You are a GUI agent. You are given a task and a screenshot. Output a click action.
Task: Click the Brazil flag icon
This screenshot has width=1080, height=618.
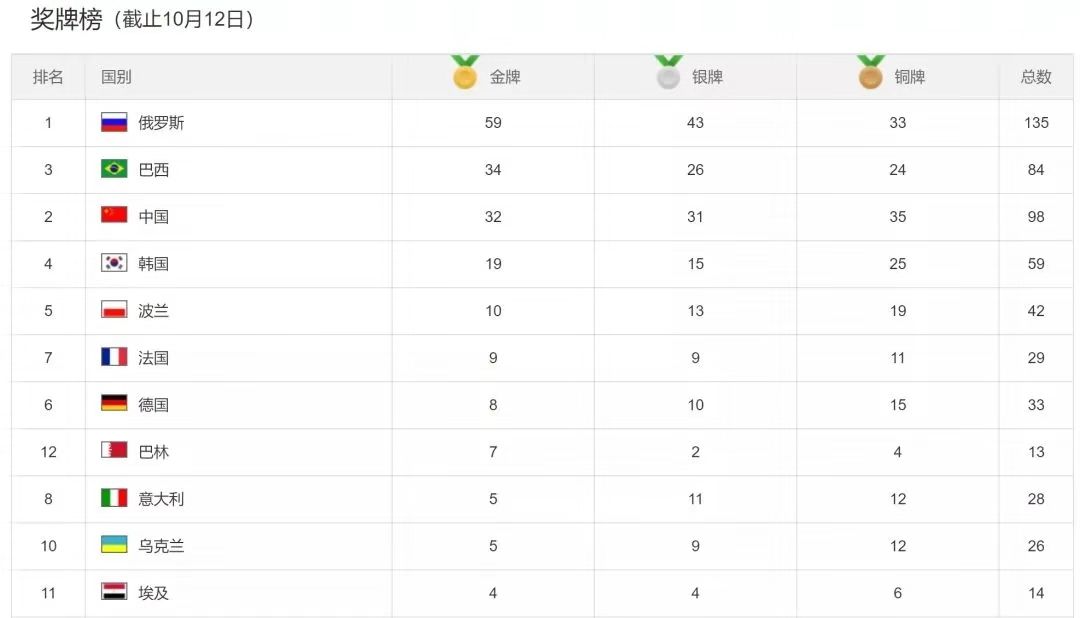(114, 169)
